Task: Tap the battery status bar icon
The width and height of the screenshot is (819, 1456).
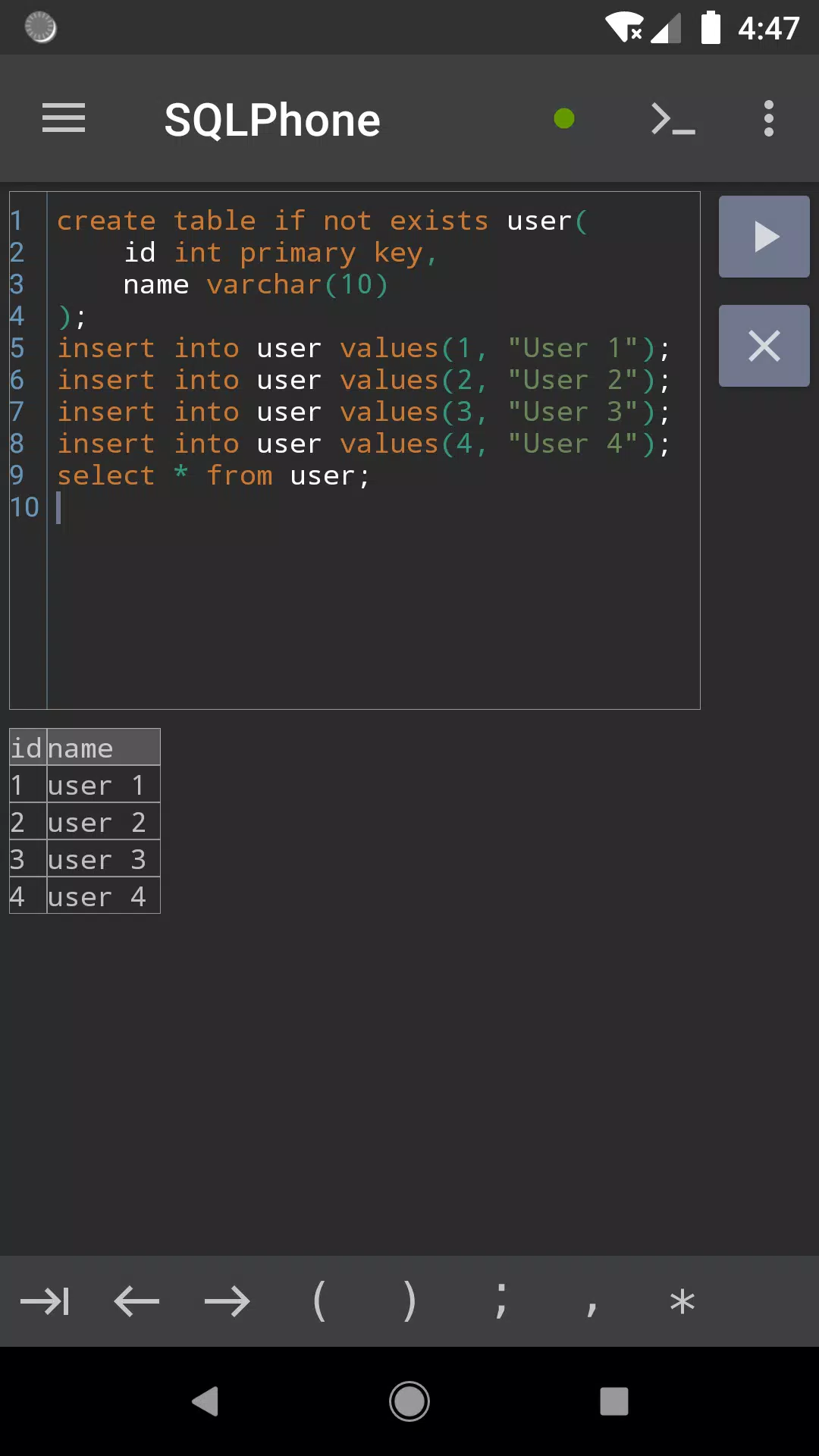Action: [x=711, y=27]
